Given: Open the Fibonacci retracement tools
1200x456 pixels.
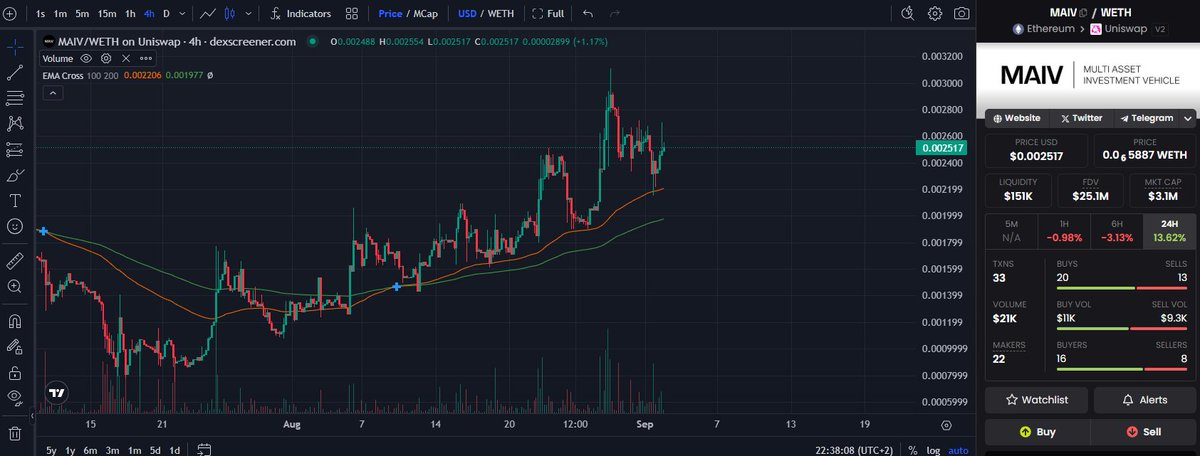Looking at the screenshot, I should 15,98.
